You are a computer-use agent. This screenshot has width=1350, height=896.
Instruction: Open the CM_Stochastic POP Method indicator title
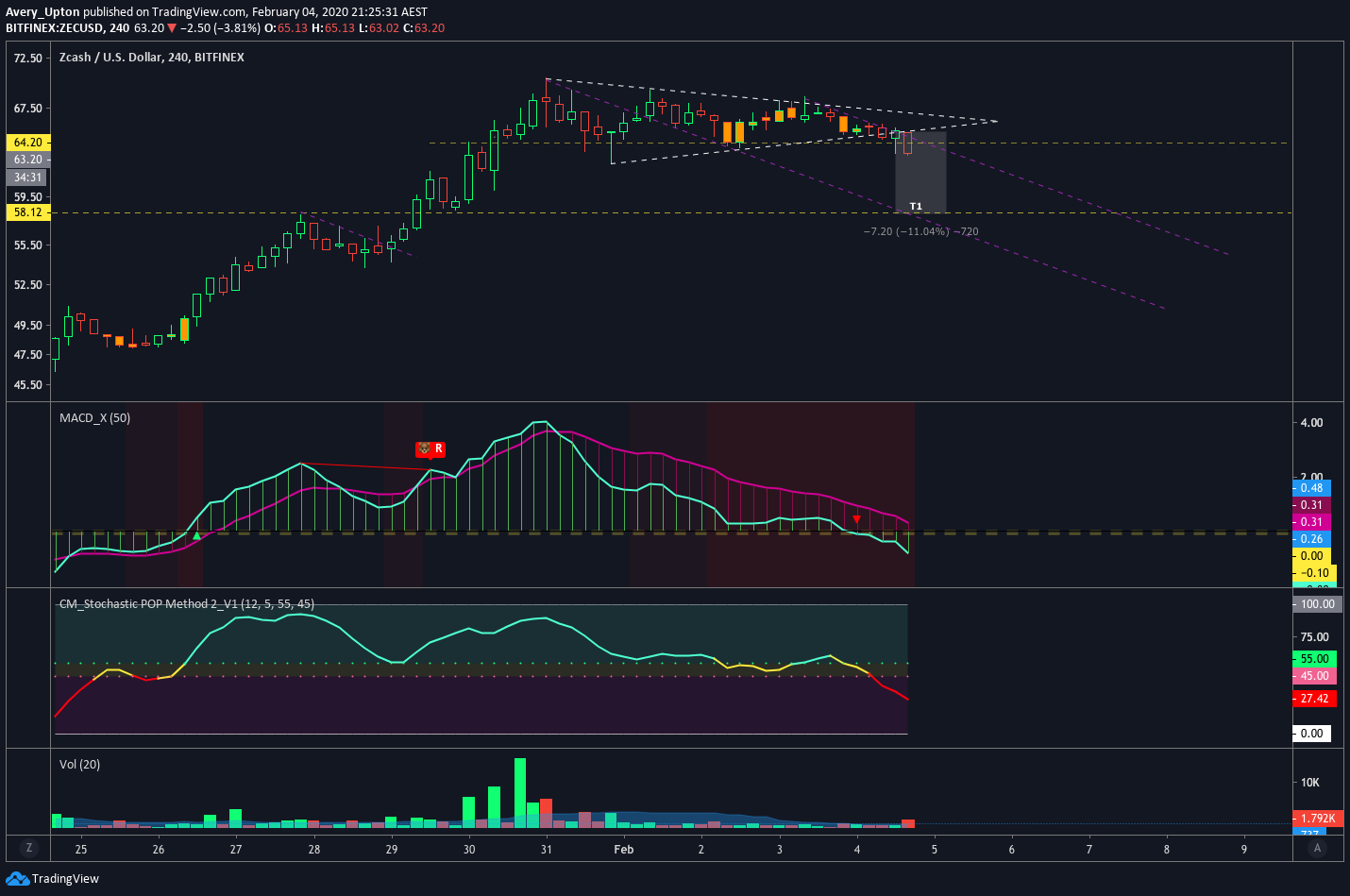pos(187,603)
